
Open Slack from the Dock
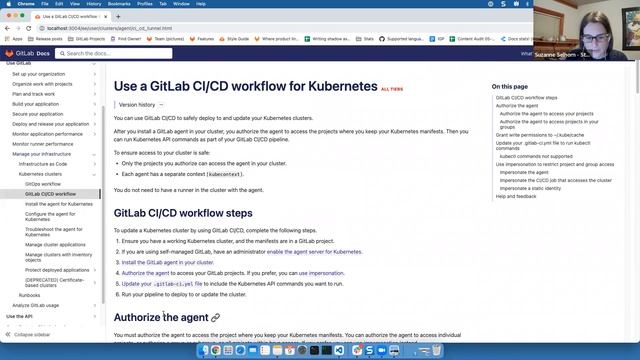pos(357,350)
